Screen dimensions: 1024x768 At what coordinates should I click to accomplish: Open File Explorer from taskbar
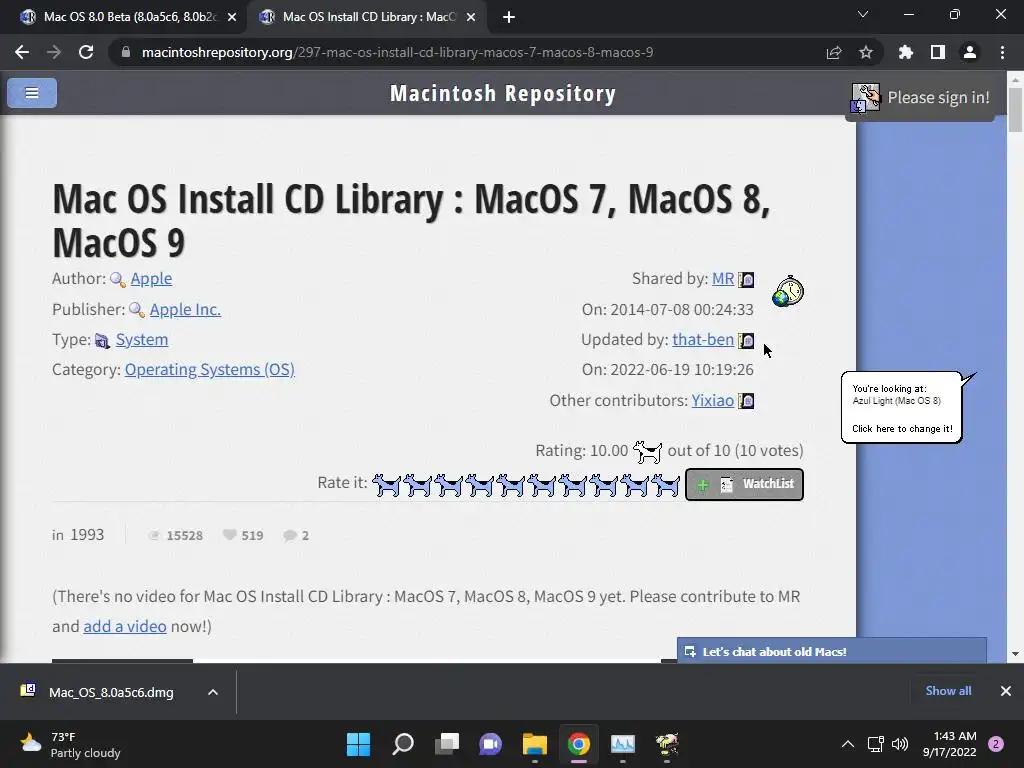pyautogui.click(x=534, y=744)
